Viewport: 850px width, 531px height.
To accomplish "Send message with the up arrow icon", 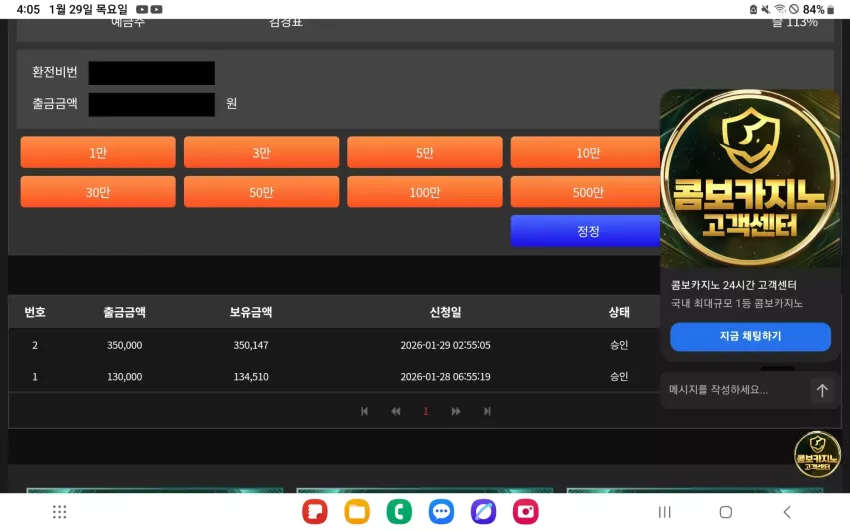I will tap(822, 390).
